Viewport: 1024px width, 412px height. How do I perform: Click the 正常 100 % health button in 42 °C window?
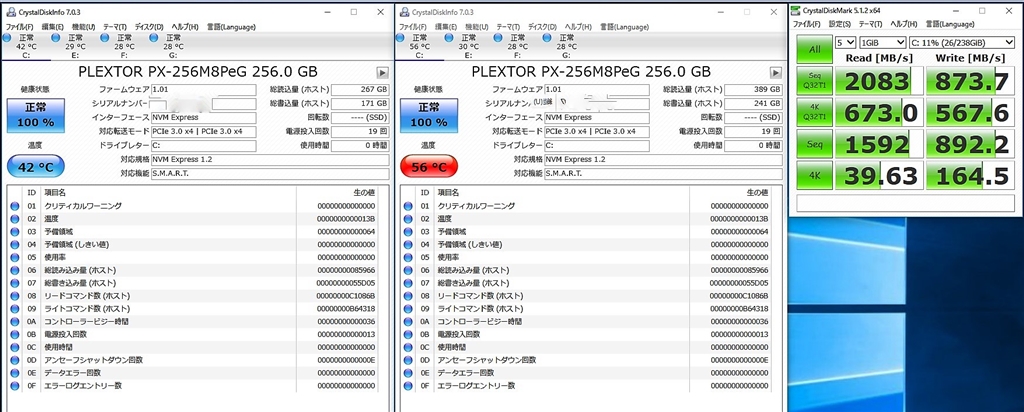pyautogui.click(x=36, y=116)
